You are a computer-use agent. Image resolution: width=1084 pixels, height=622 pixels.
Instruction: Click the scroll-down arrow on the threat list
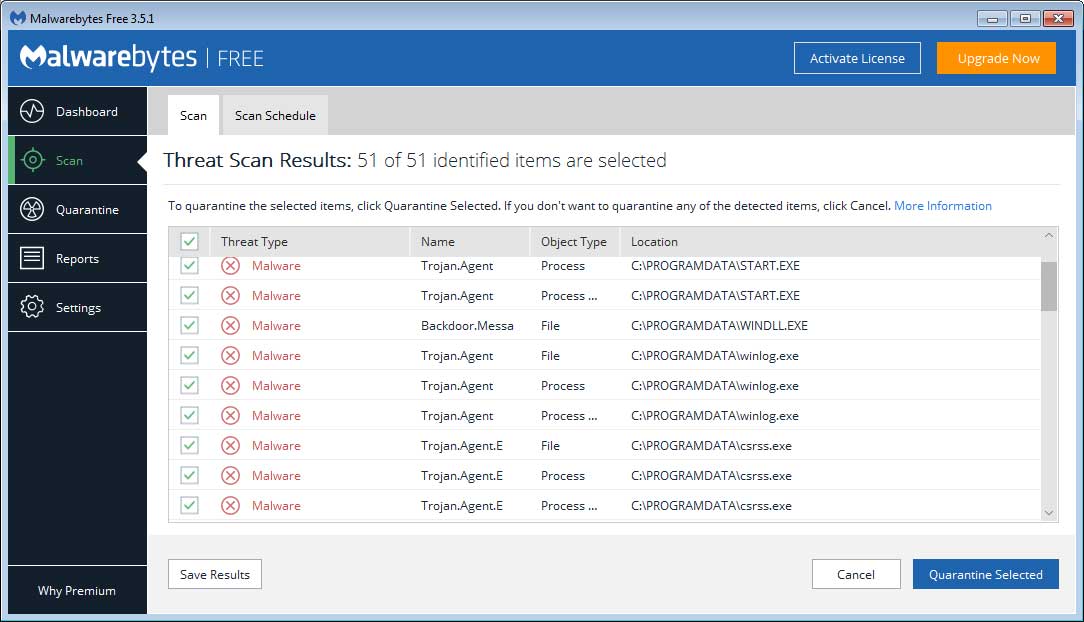click(1049, 512)
